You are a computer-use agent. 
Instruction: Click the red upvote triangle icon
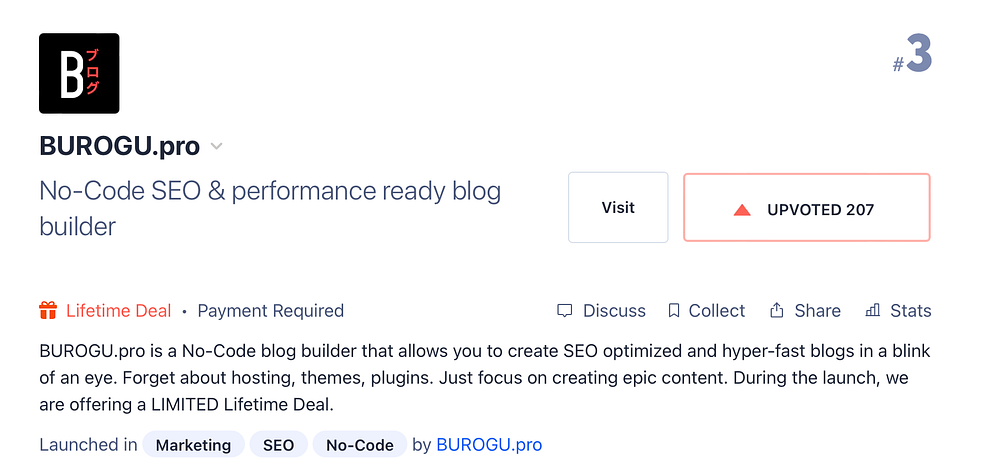pyautogui.click(x=742, y=210)
